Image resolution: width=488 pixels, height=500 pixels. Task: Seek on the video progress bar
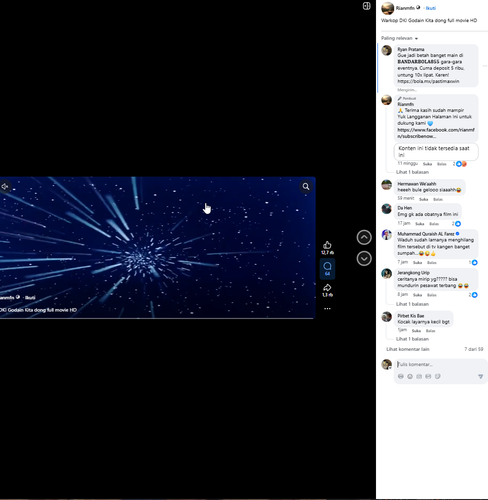tap(157, 318)
